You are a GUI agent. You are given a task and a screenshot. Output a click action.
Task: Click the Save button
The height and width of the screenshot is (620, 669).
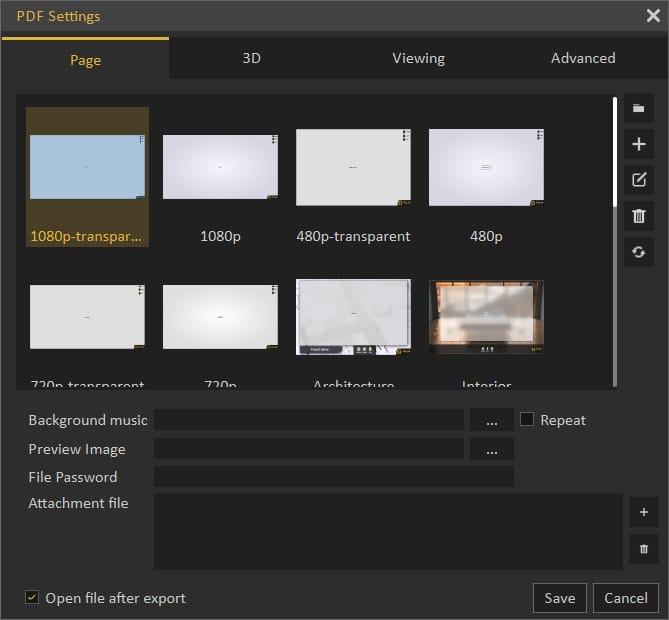coord(559,598)
